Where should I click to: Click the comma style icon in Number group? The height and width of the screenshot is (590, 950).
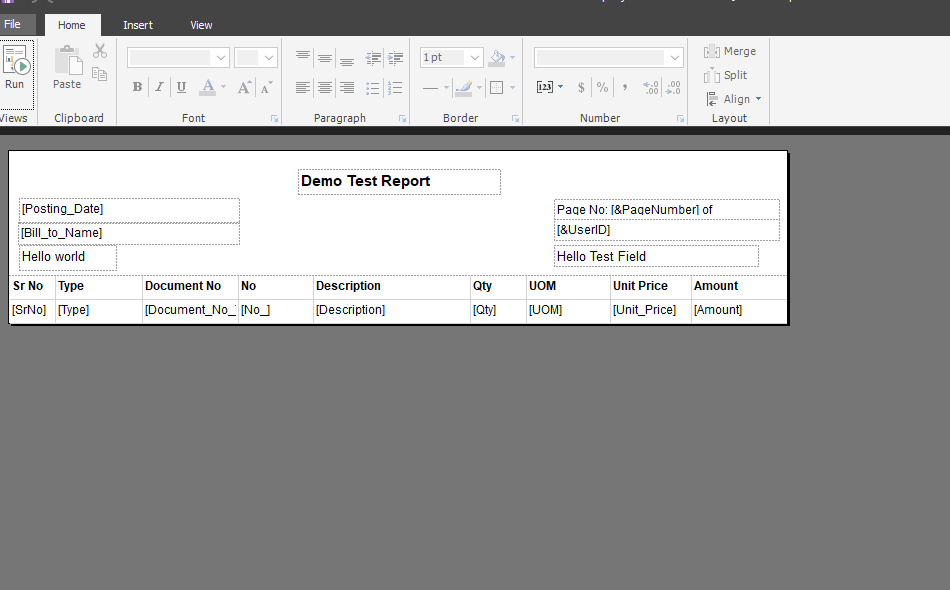[623, 87]
